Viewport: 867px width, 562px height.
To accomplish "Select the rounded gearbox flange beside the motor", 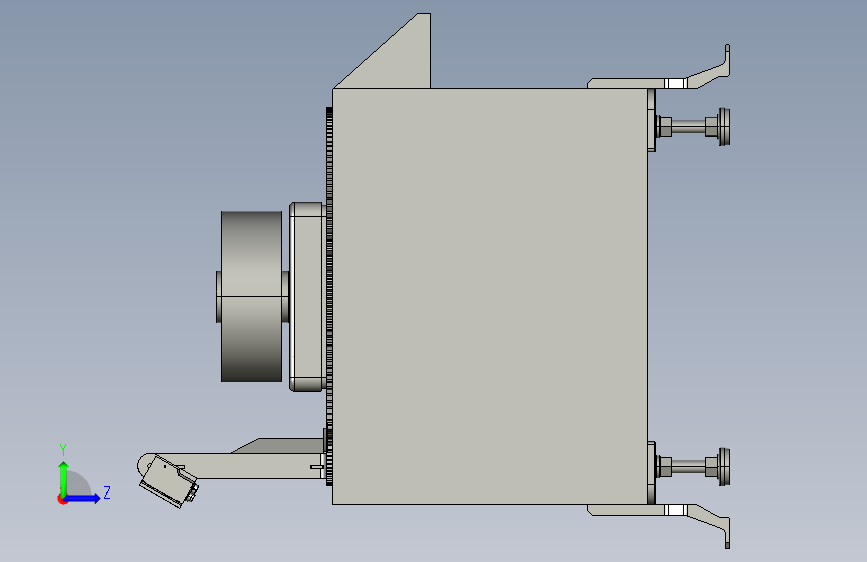I will tap(307, 296).
